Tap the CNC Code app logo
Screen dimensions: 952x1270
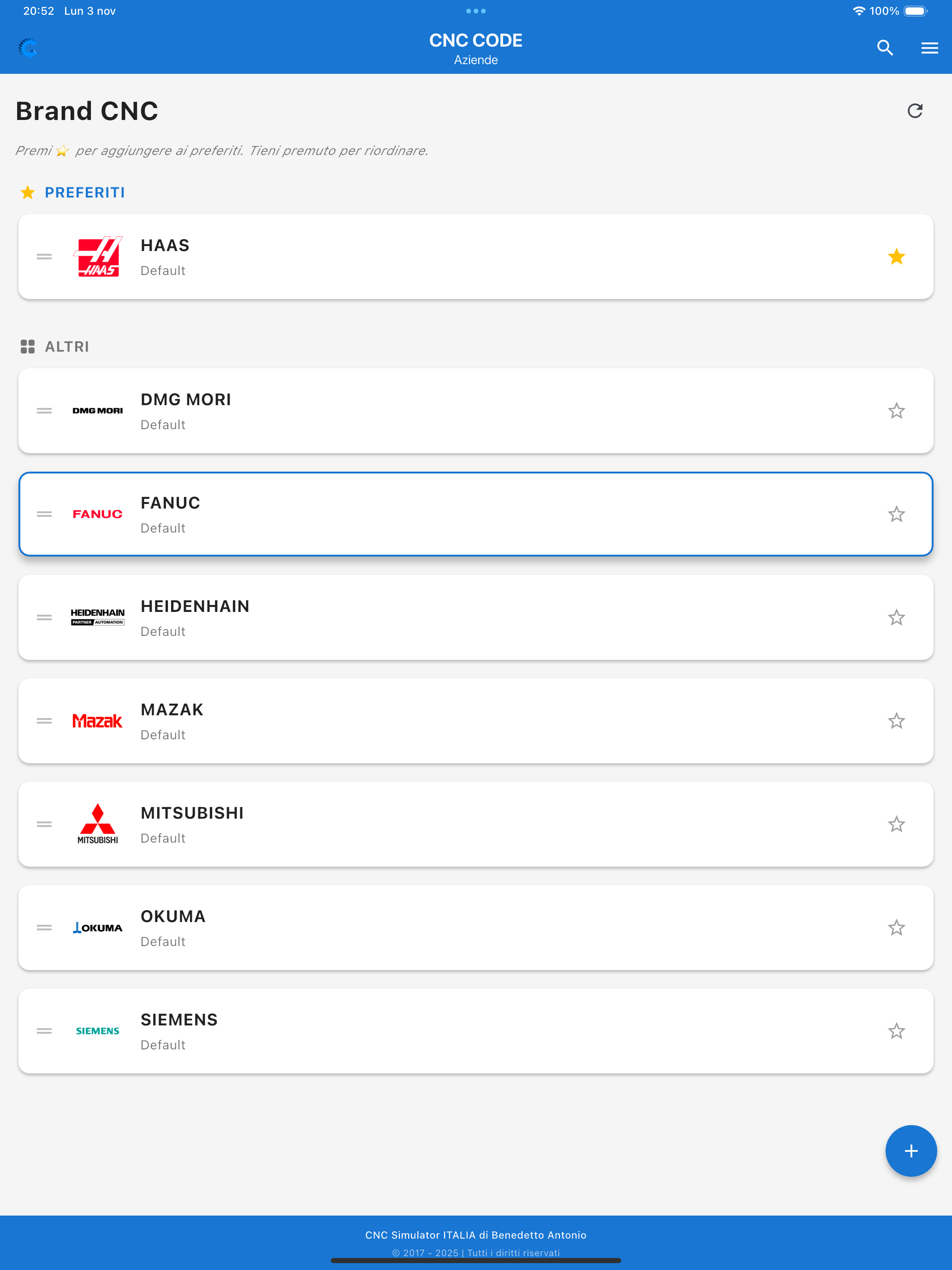pyautogui.click(x=28, y=48)
